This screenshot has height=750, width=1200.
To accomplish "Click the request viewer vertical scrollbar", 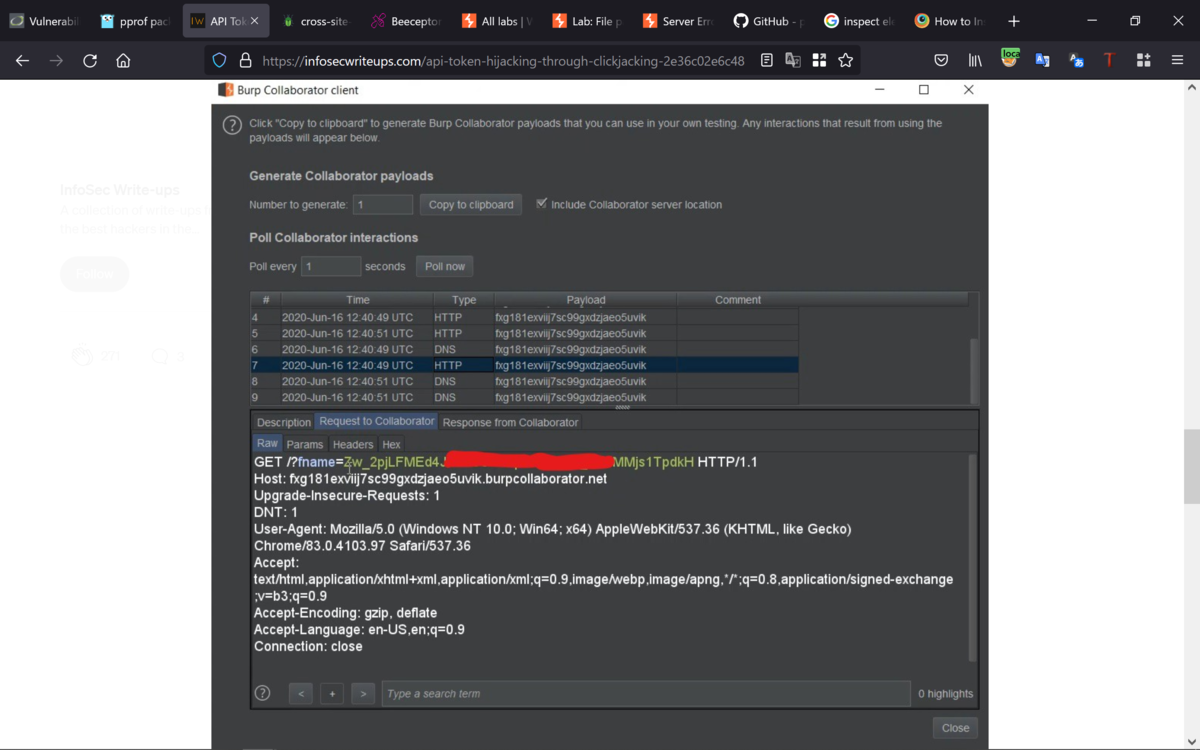I will tap(973, 557).
